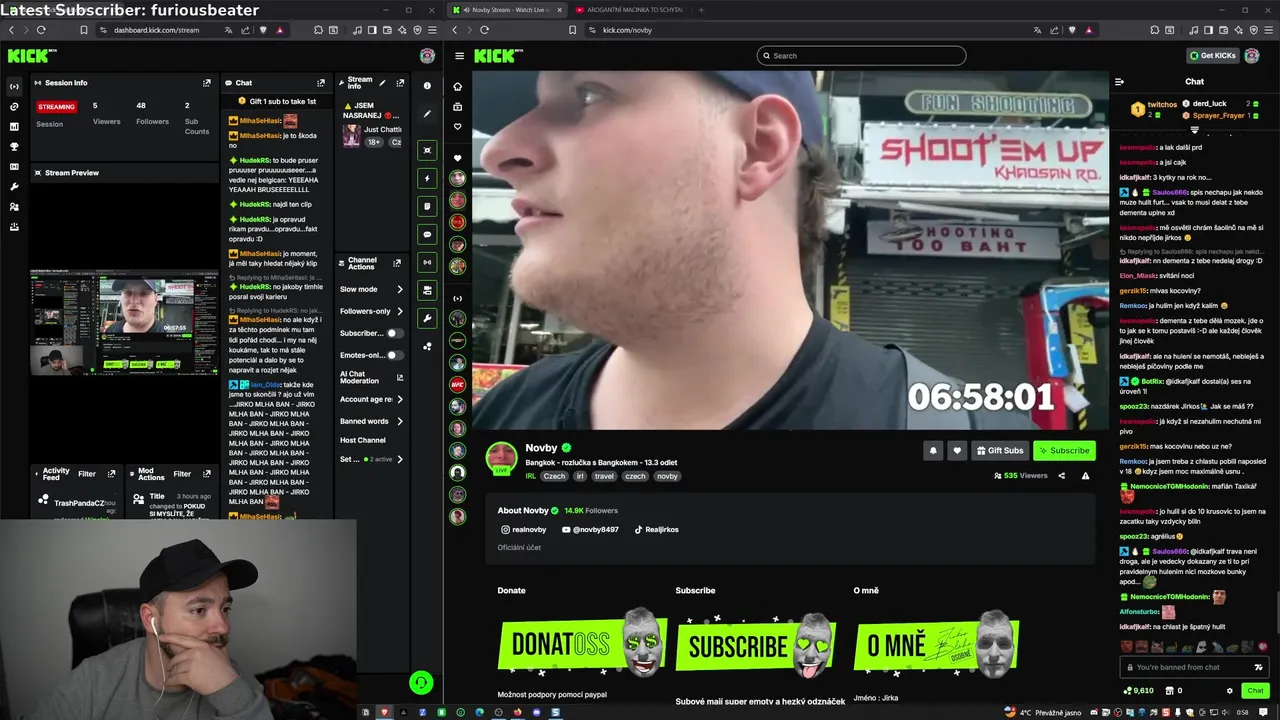Select the novby stream tag
This screenshot has height=720, width=1280.
click(667, 476)
